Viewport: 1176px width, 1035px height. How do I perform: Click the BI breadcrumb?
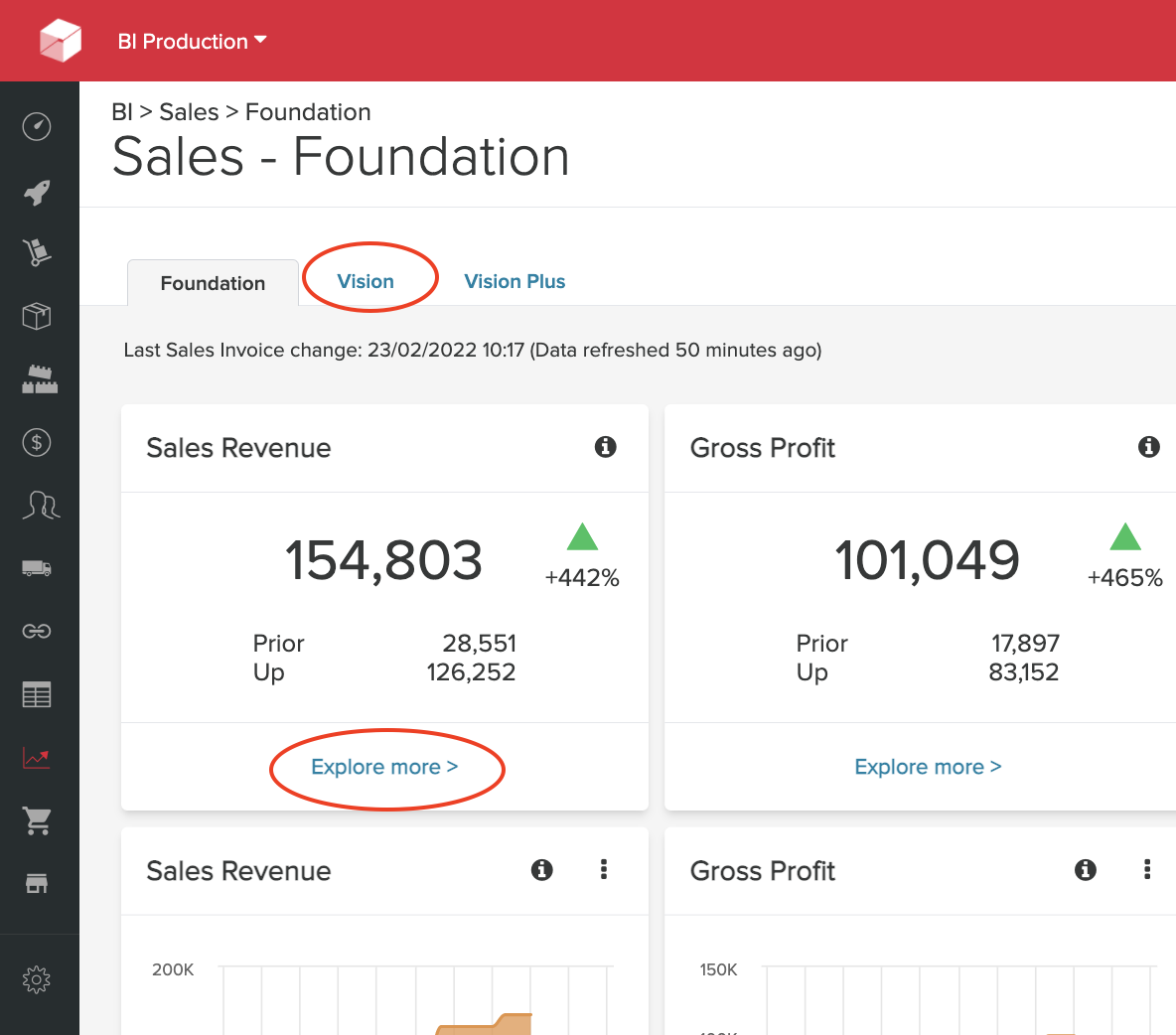[x=122, y=112]
